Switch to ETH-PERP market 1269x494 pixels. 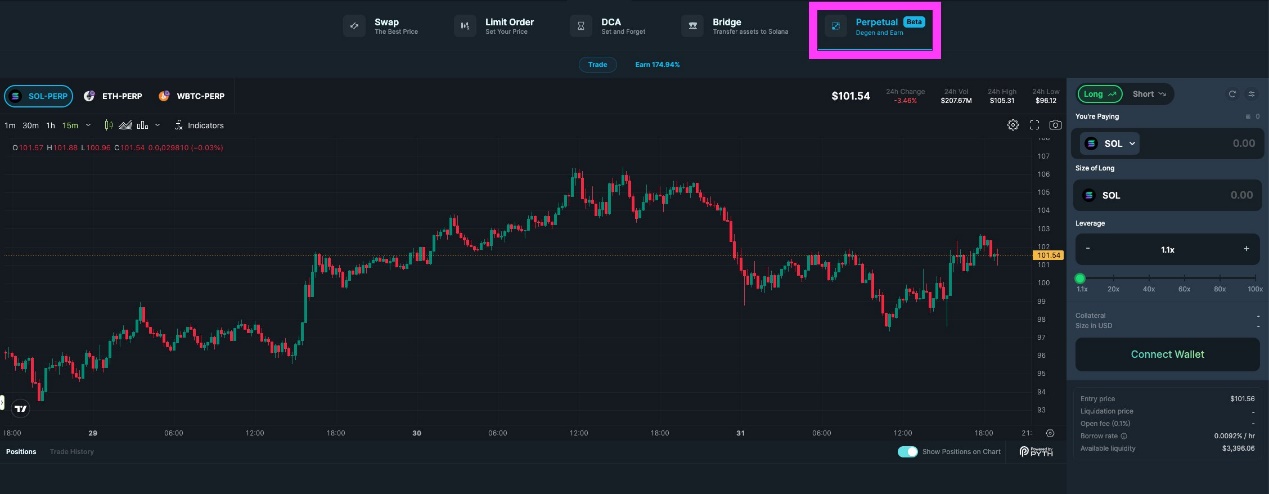coord(114,96)
